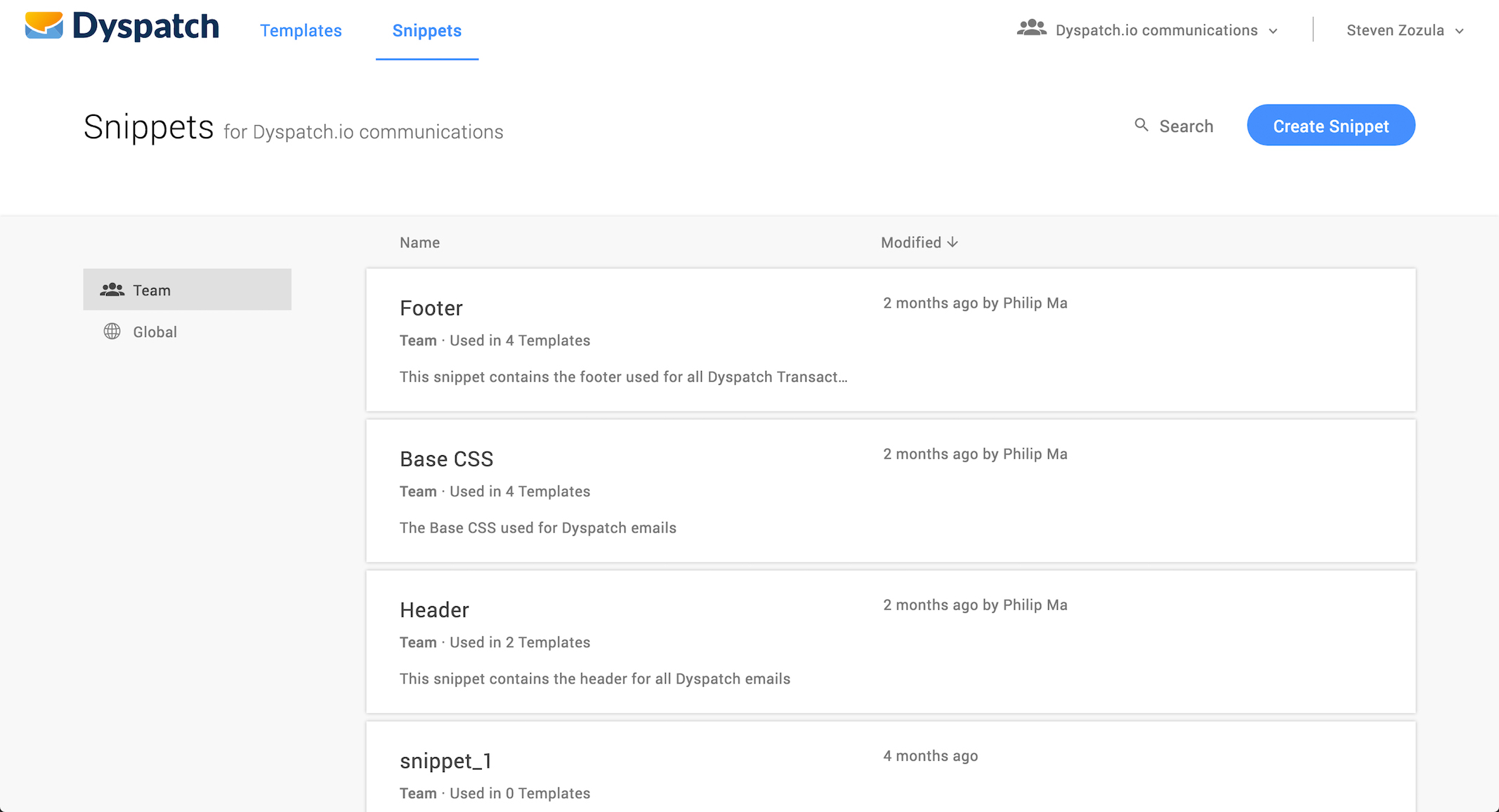Open the Header snippet
The image size is (1499, 812).
coord(891,642)
